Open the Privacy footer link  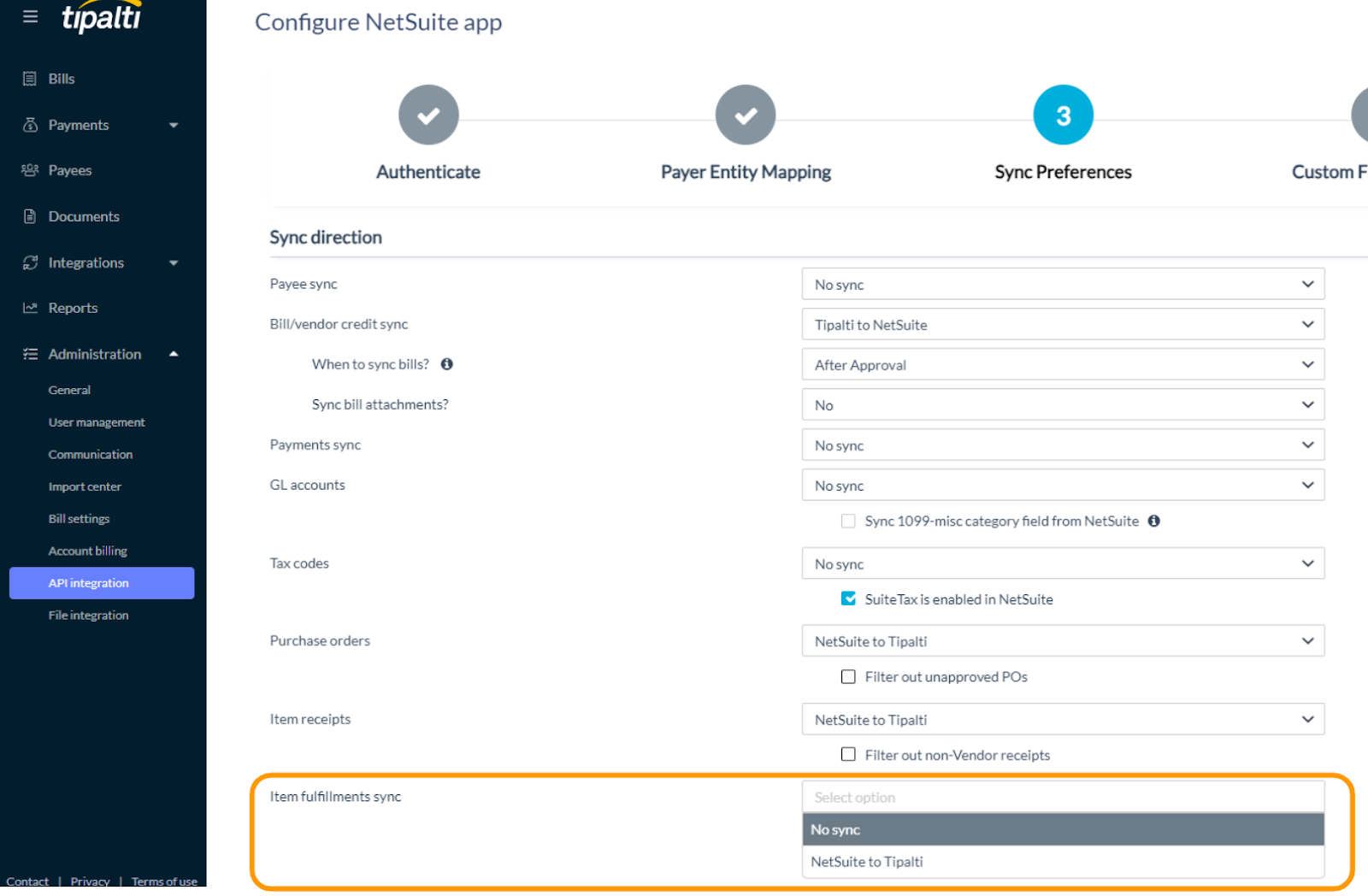90,881
